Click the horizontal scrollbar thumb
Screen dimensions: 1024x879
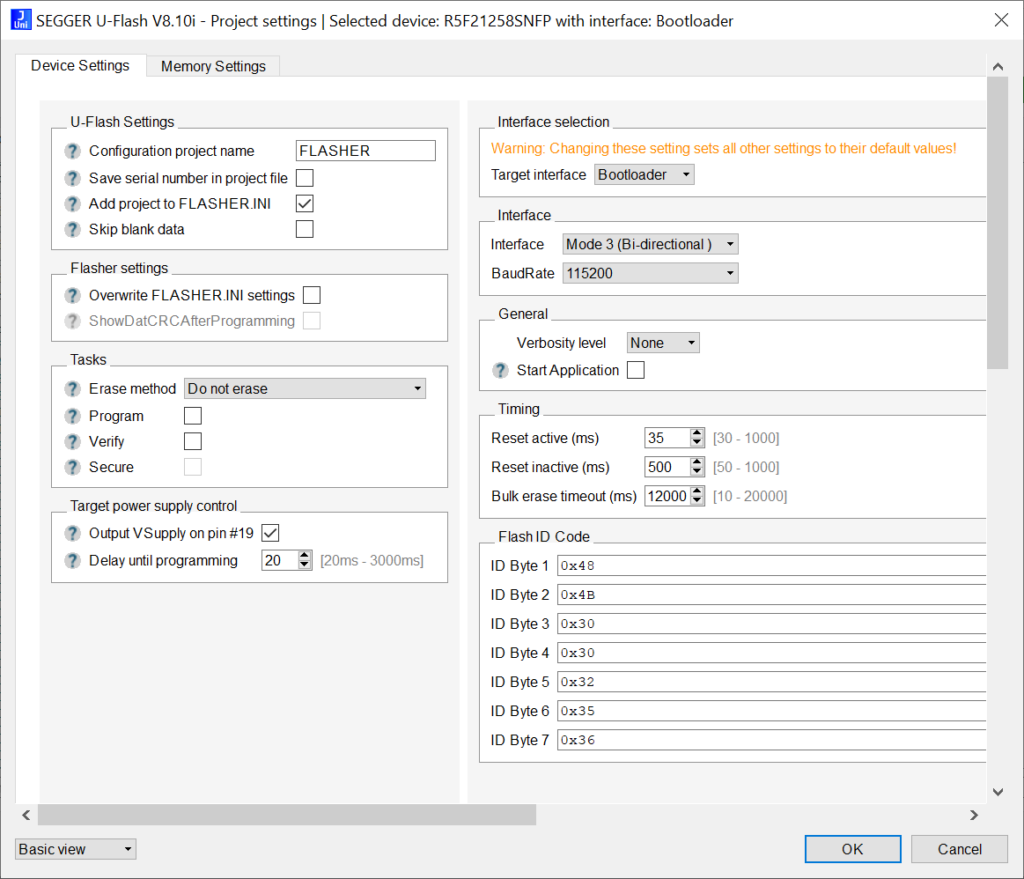(287, 815)
